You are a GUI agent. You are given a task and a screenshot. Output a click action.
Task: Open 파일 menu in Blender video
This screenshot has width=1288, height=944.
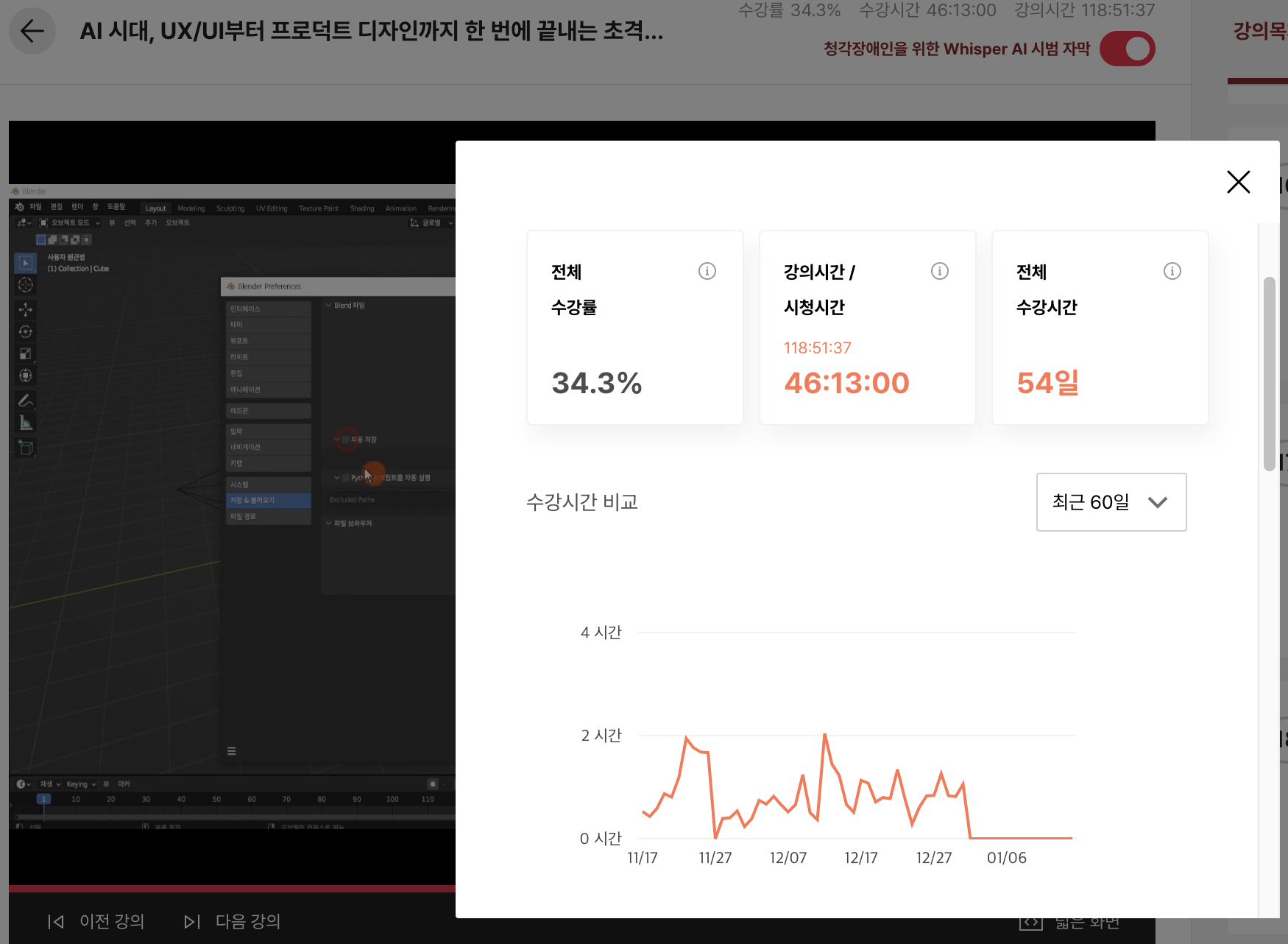(35, 207)
